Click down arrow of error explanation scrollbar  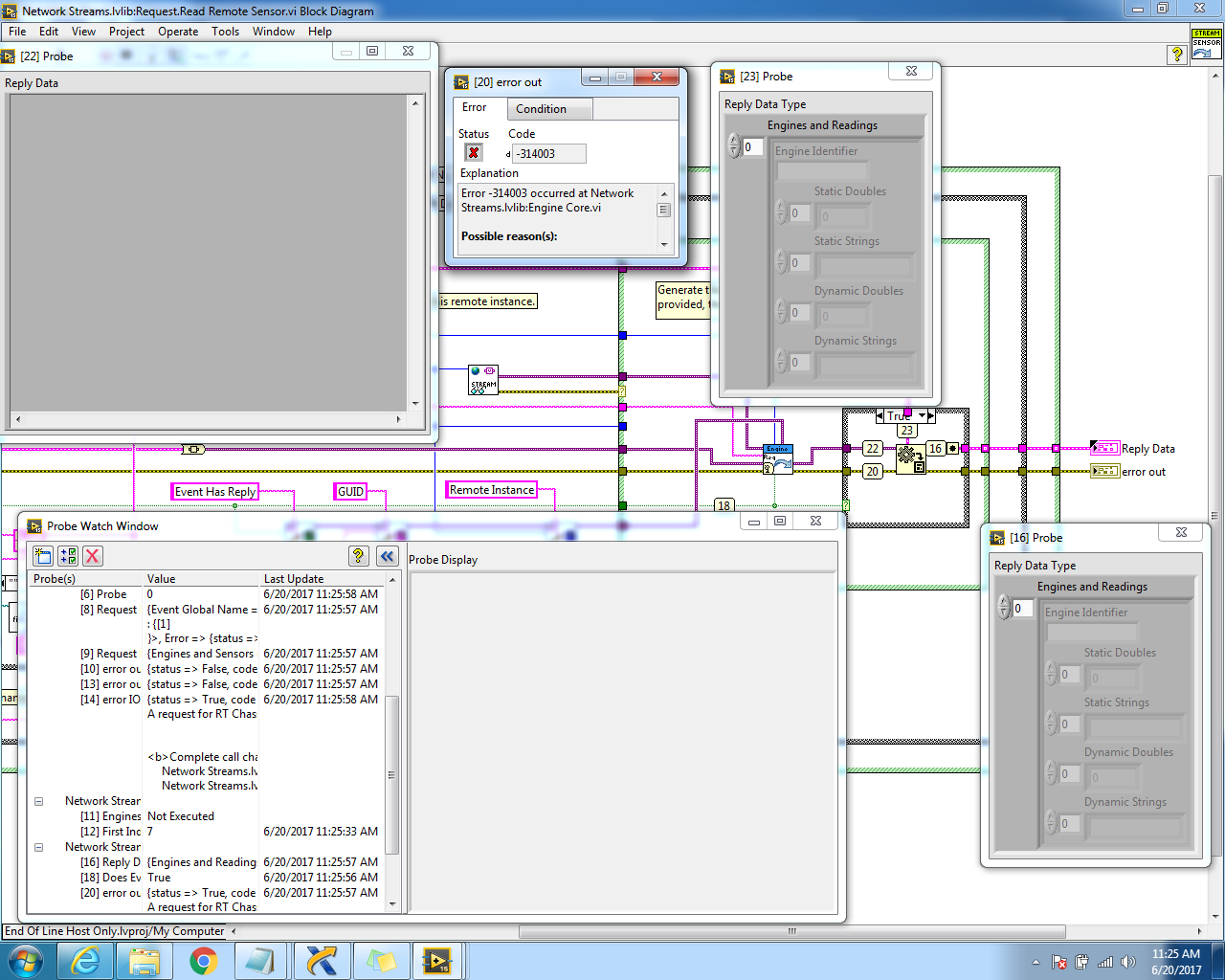click(664, 245)
